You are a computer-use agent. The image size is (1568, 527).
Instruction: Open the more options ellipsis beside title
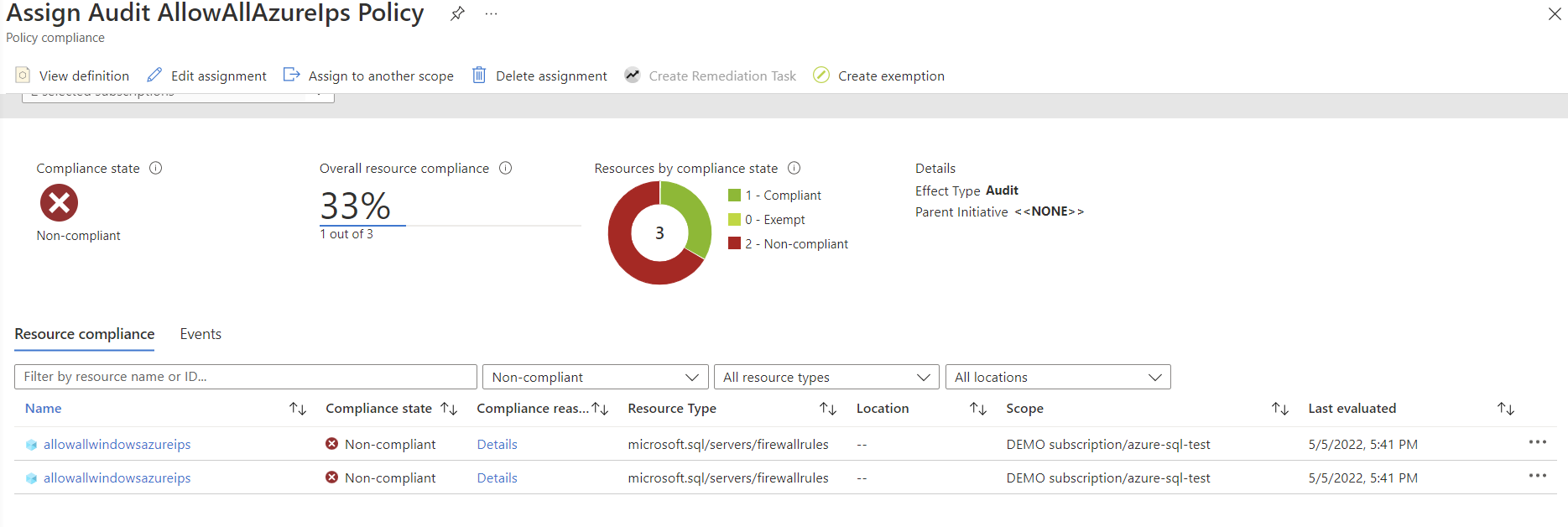coord(491,14)
